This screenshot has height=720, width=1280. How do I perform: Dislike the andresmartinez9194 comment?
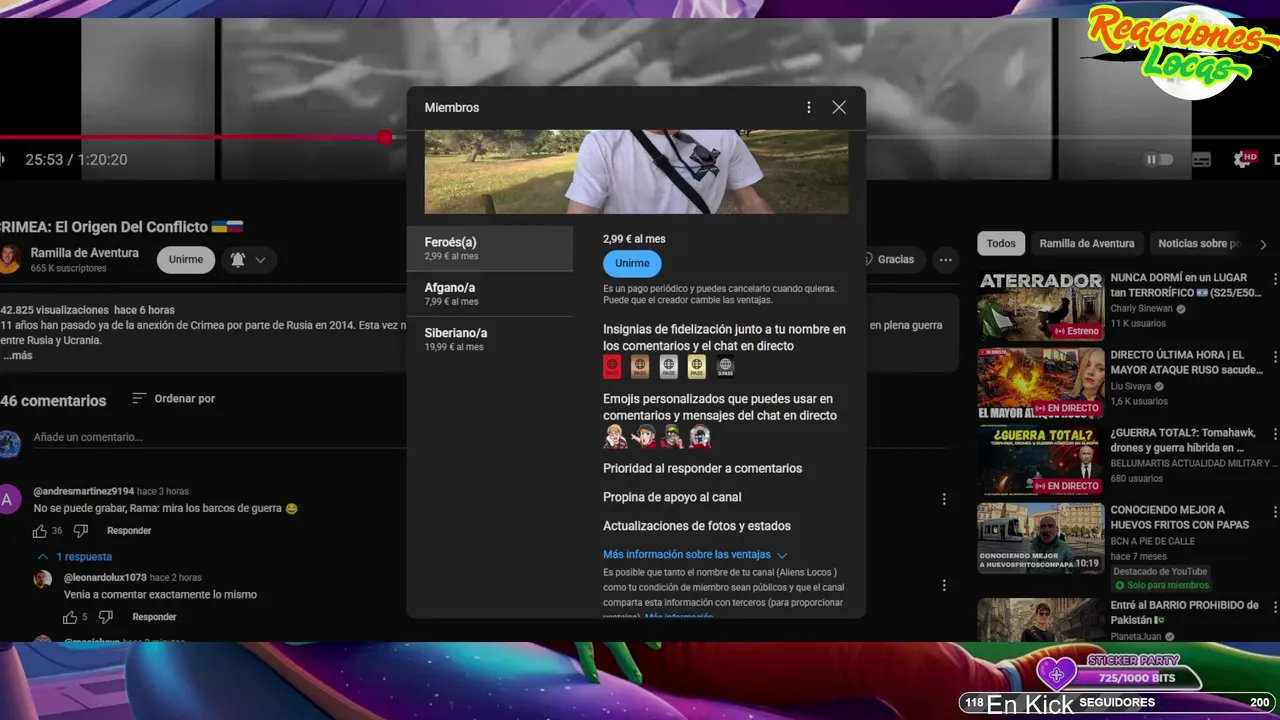pyautogui.click(x=81, y=531)
